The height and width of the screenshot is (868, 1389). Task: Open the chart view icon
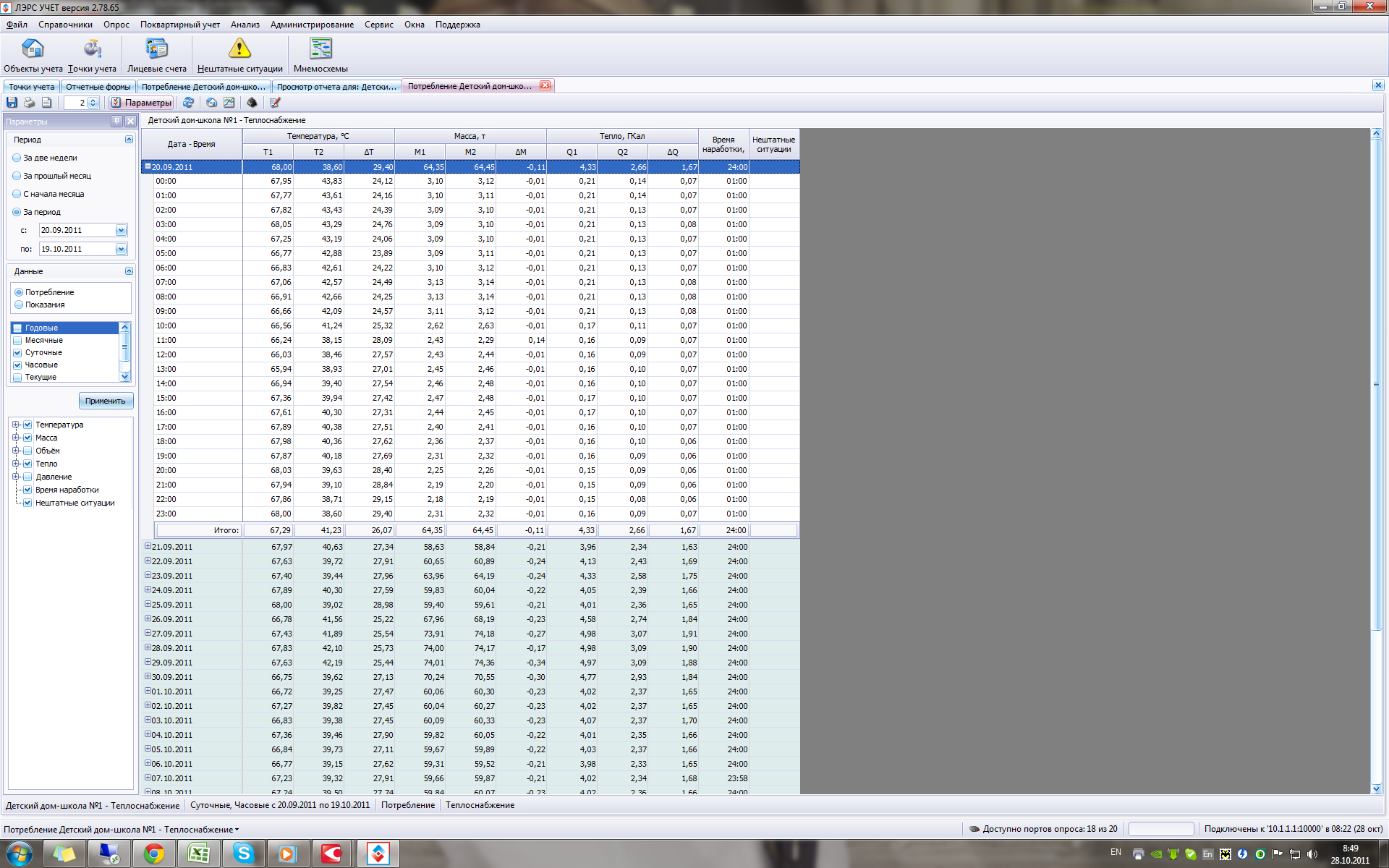coord(229,103)
